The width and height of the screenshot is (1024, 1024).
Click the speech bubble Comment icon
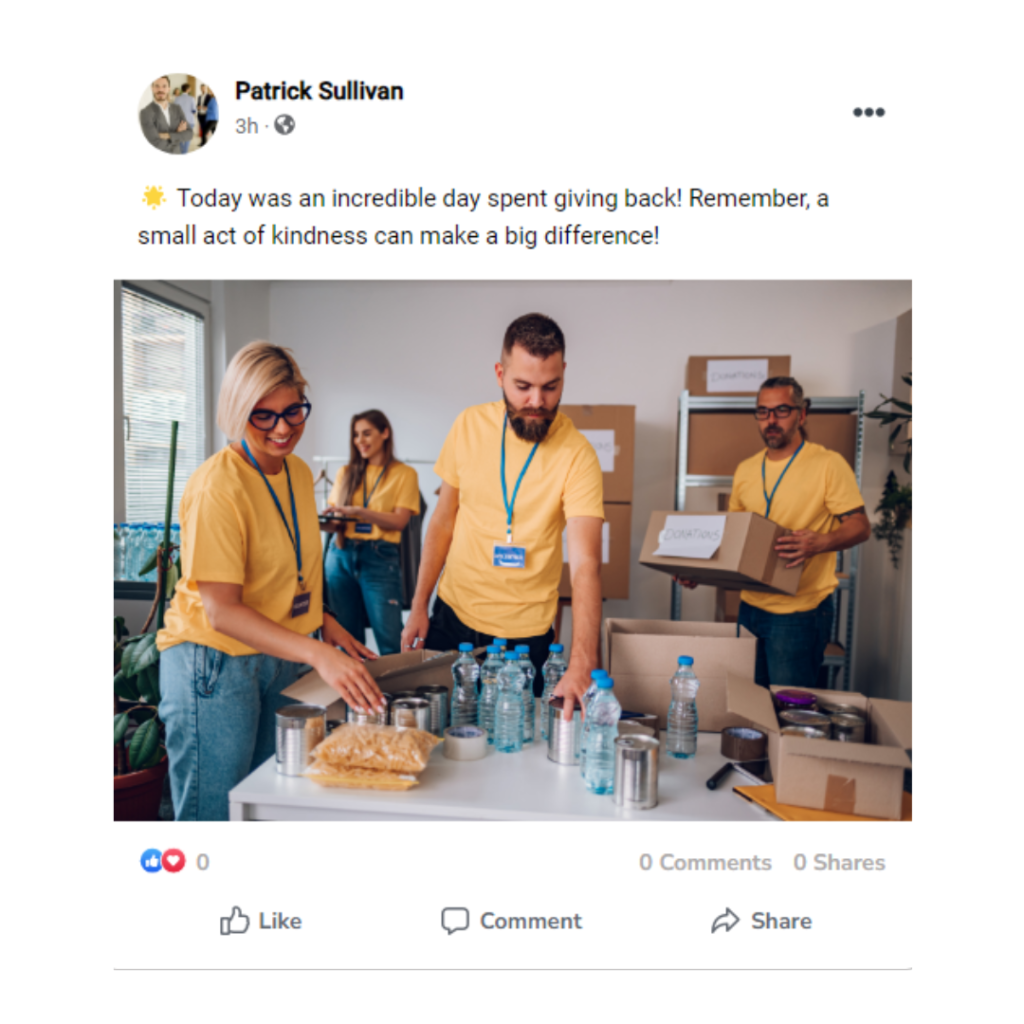[x=455, y=921]
